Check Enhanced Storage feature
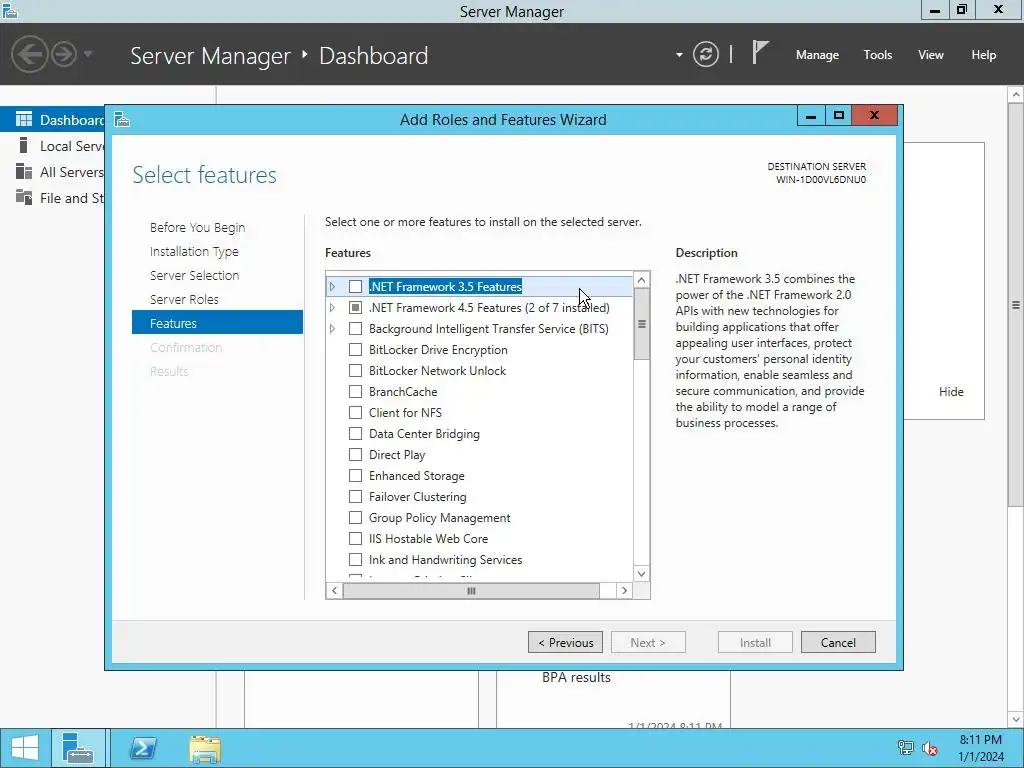Image resolution: width=1024 pixels, height=768 pixels. point(355,475)
